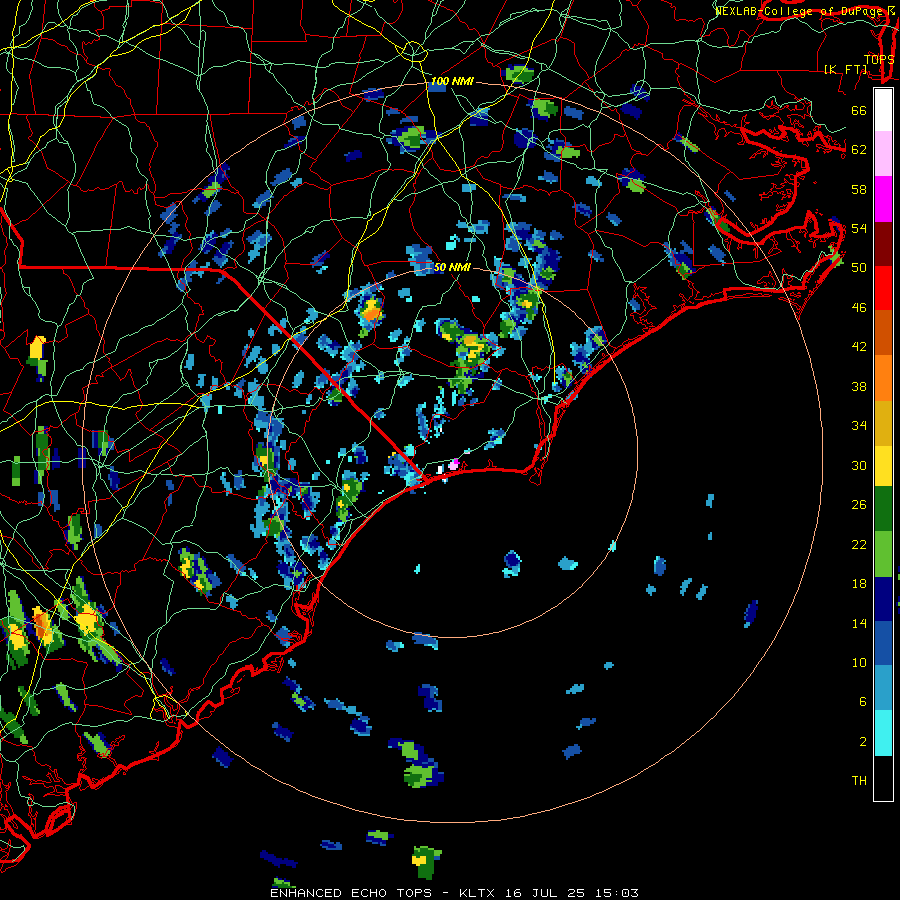Click the "ENHANCED ECHO TOPS" product title
This screenshot has height=900, width=900.
pos(351,893)
